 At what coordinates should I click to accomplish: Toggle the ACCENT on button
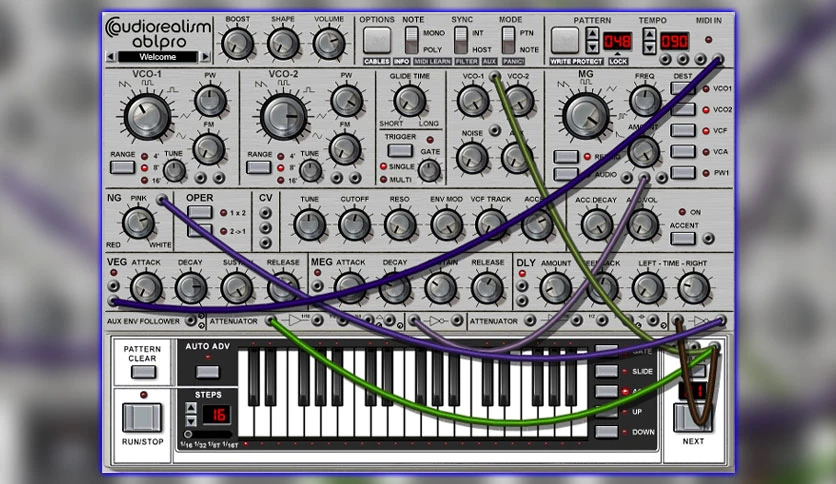point(683,238)
